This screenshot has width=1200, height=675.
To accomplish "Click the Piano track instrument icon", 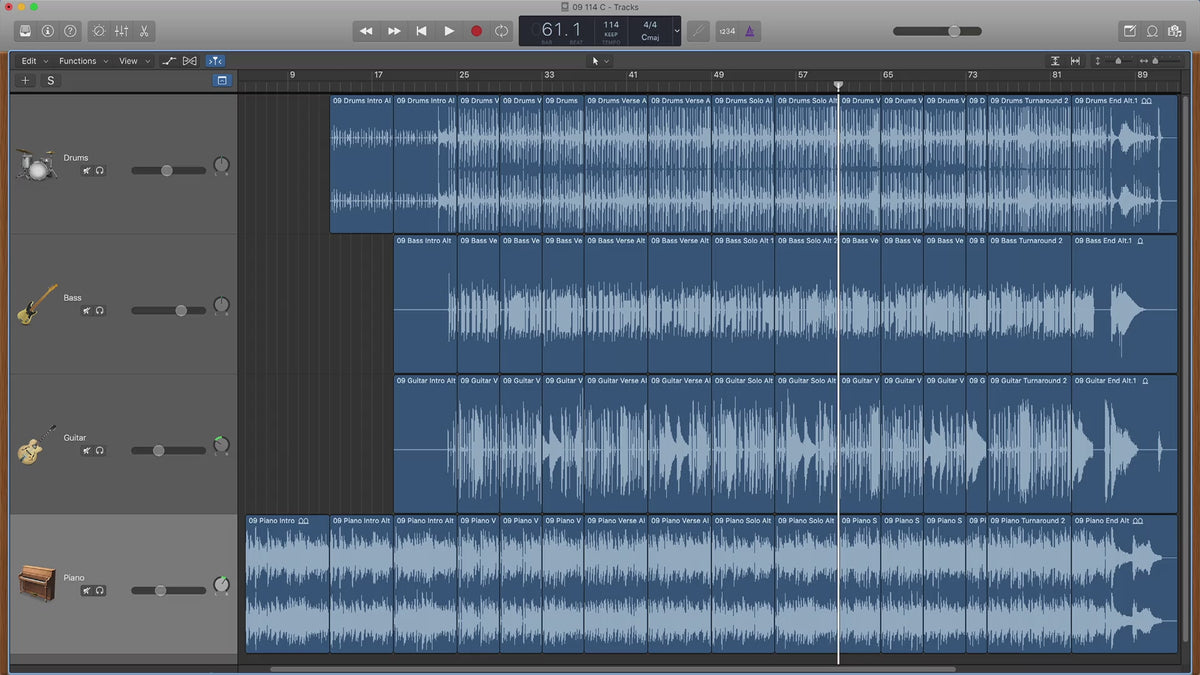I will (x=37, y=582).
